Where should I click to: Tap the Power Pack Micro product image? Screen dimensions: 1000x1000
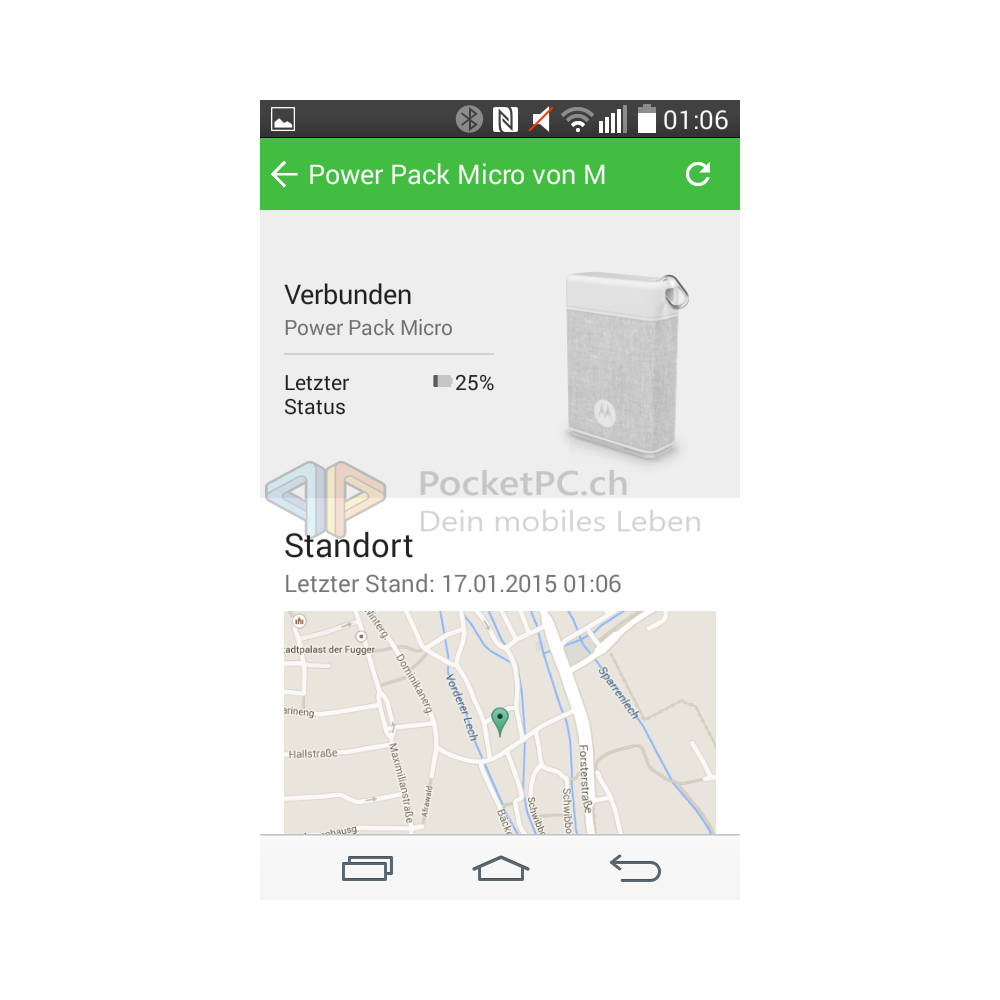pyautogui.click(x=627, y=364)
